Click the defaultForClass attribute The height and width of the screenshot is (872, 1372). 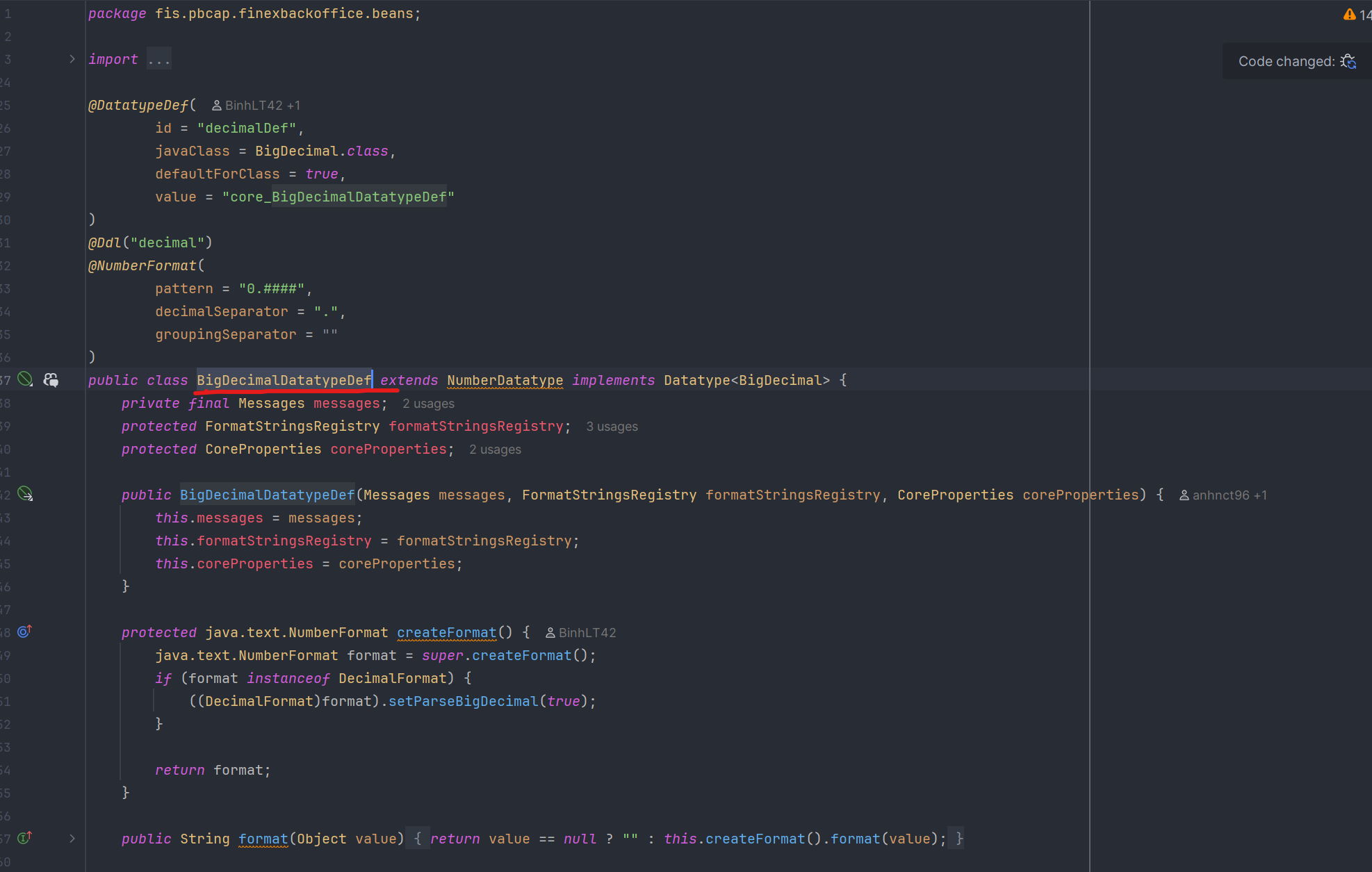(x=218, y=174)
